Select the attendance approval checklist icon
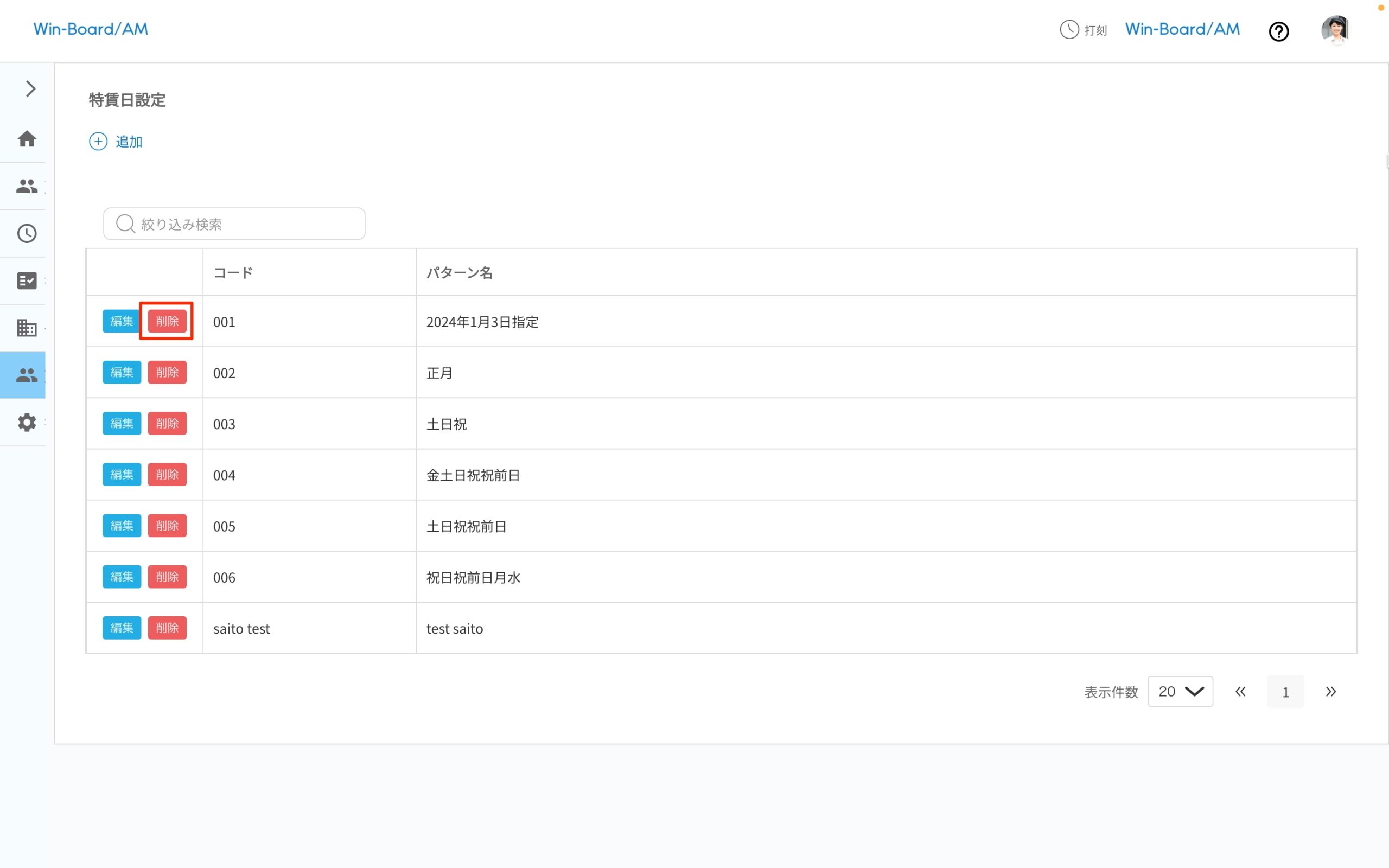Screen dimensions: 1389x868 [26, 280]
